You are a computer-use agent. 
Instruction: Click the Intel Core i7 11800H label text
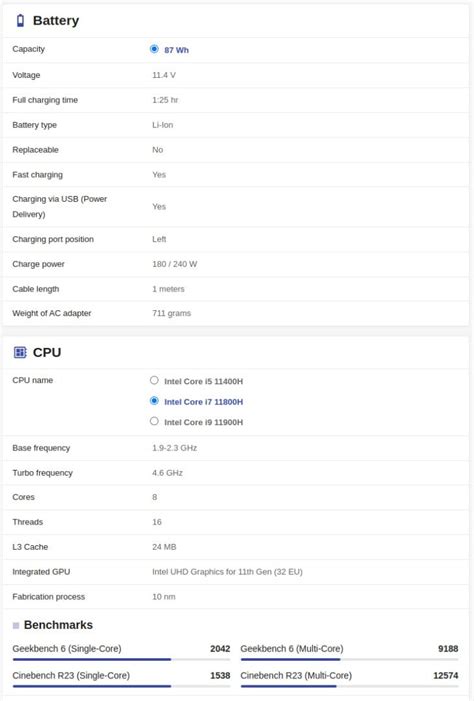click(x=203, y=402)
